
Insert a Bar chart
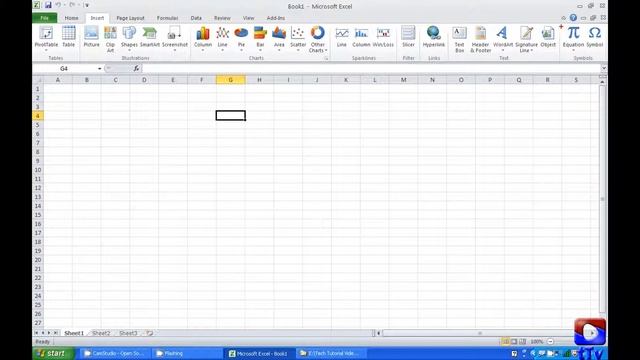260,38
